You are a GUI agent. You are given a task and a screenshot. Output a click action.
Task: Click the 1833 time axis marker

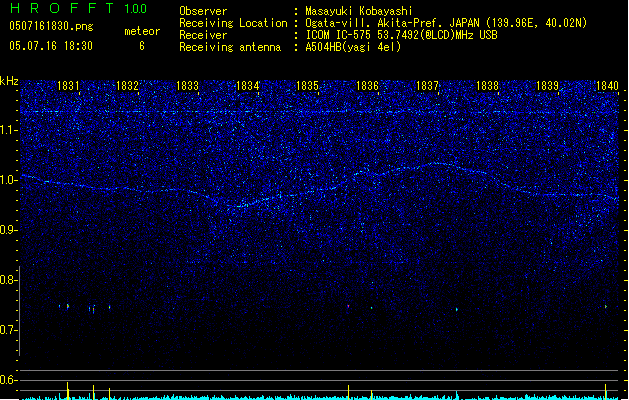[x=187, y=86]
